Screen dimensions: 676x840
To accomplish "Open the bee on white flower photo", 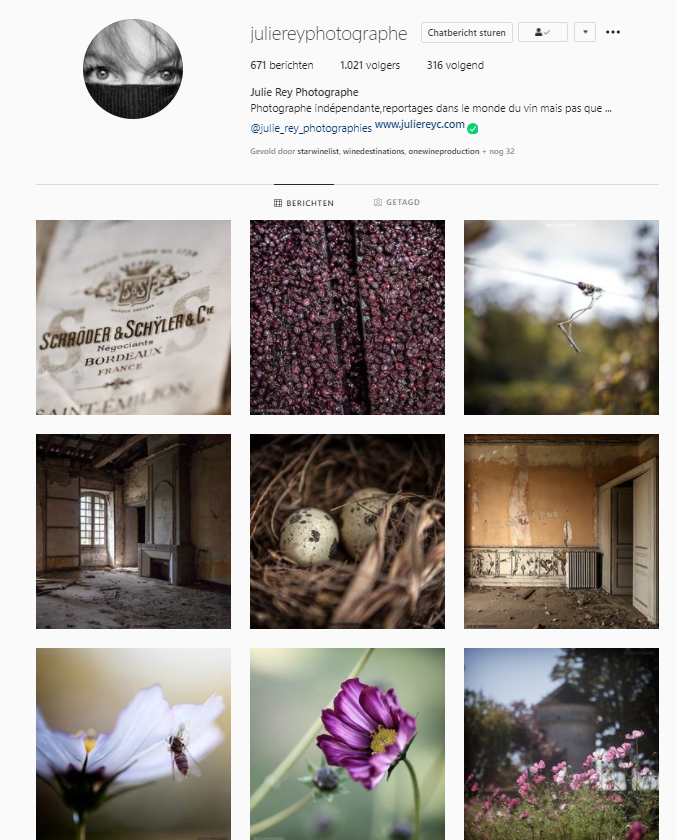I will click(133, 744).
